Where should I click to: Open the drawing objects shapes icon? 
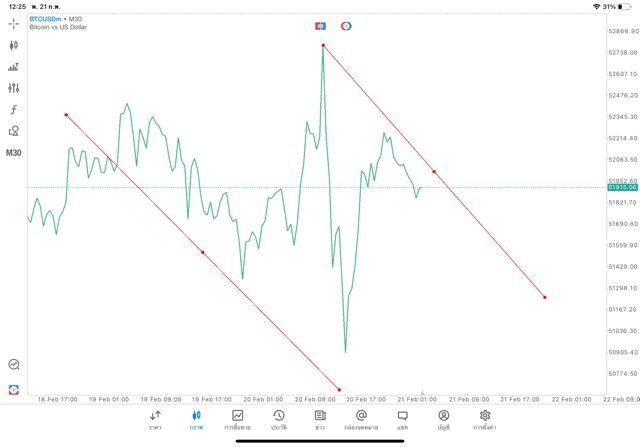point(14,131)
